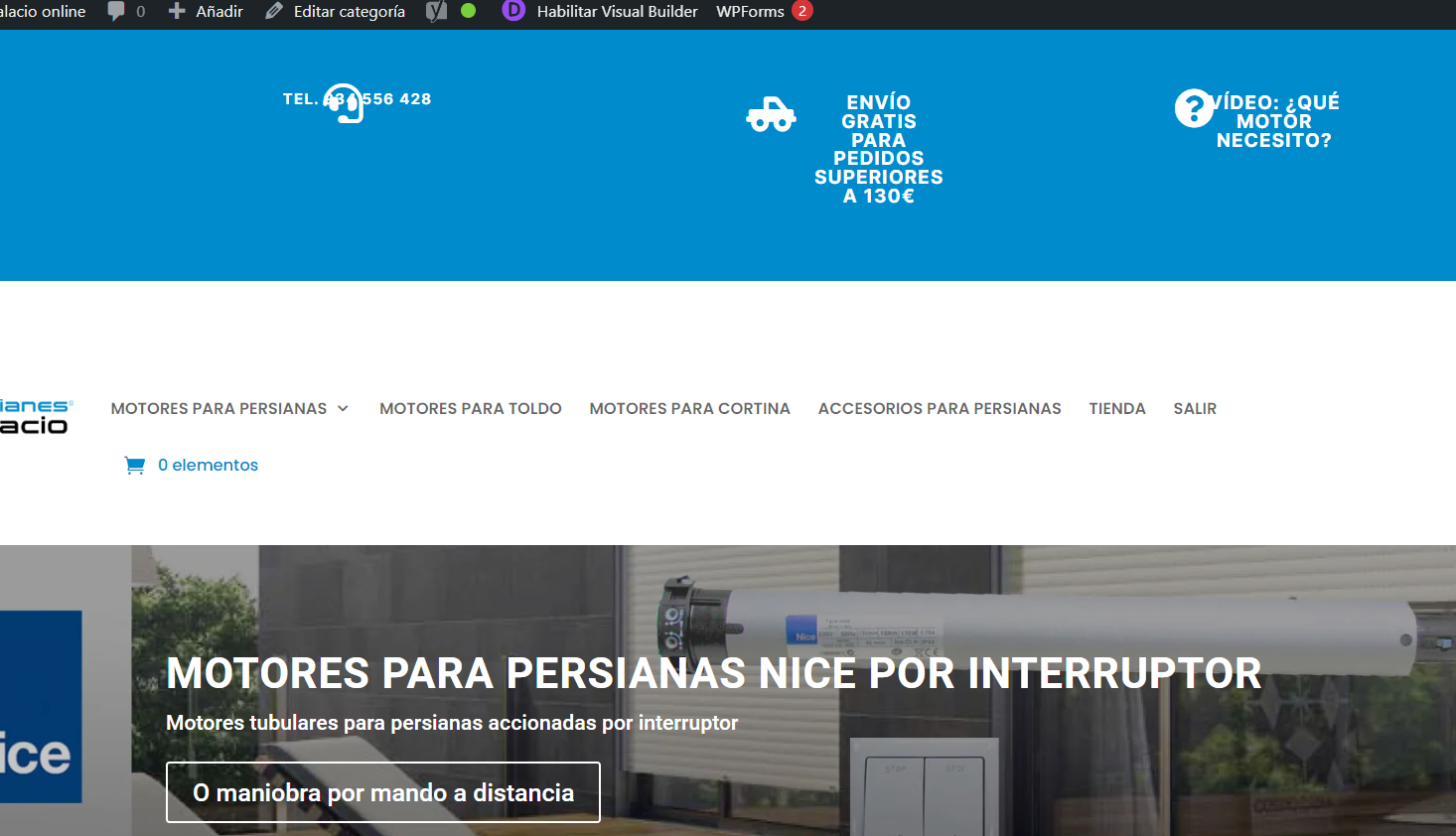The image size is (1456, 836).
Task: Click Editar categoría link
Action: point(350,11)
